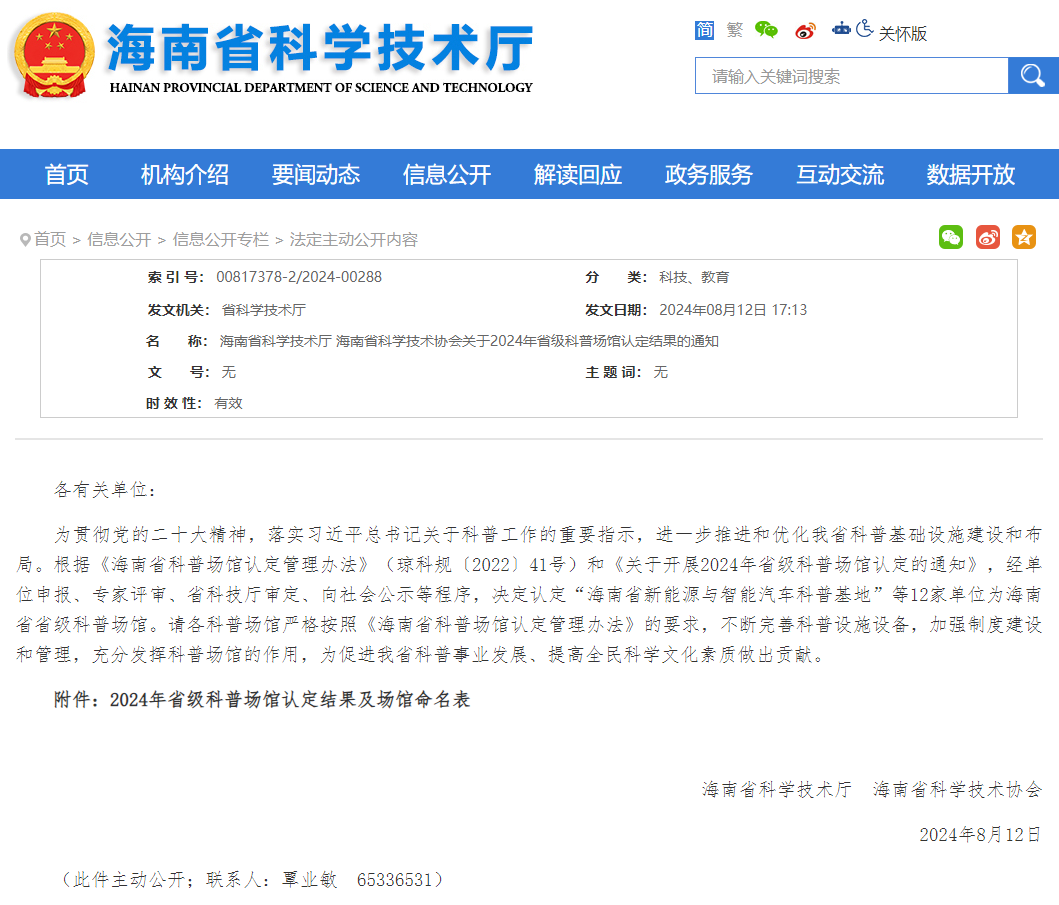Switch to traditional Chinese 繁
The height and width of the screenshot is (905, 1059).
click(735, 31)
